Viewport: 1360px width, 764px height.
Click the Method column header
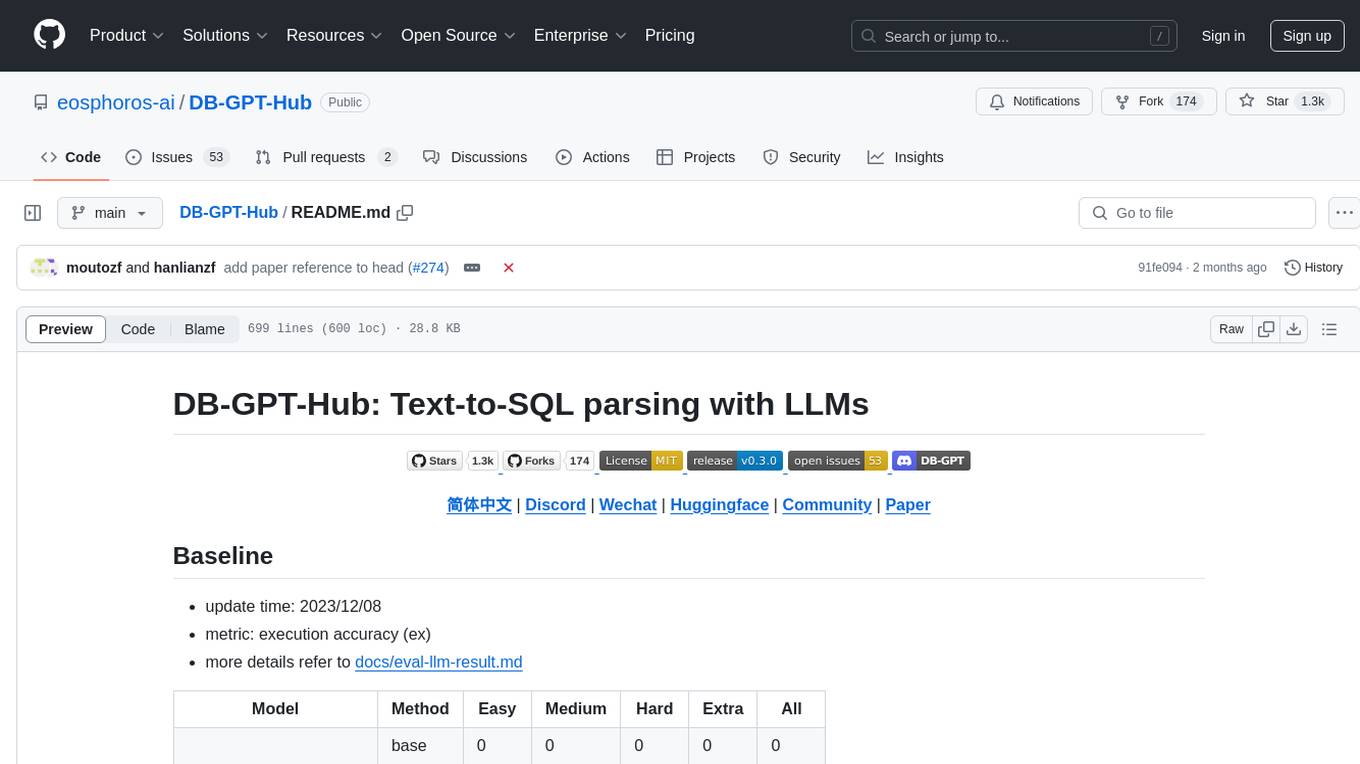pos(420,709)
